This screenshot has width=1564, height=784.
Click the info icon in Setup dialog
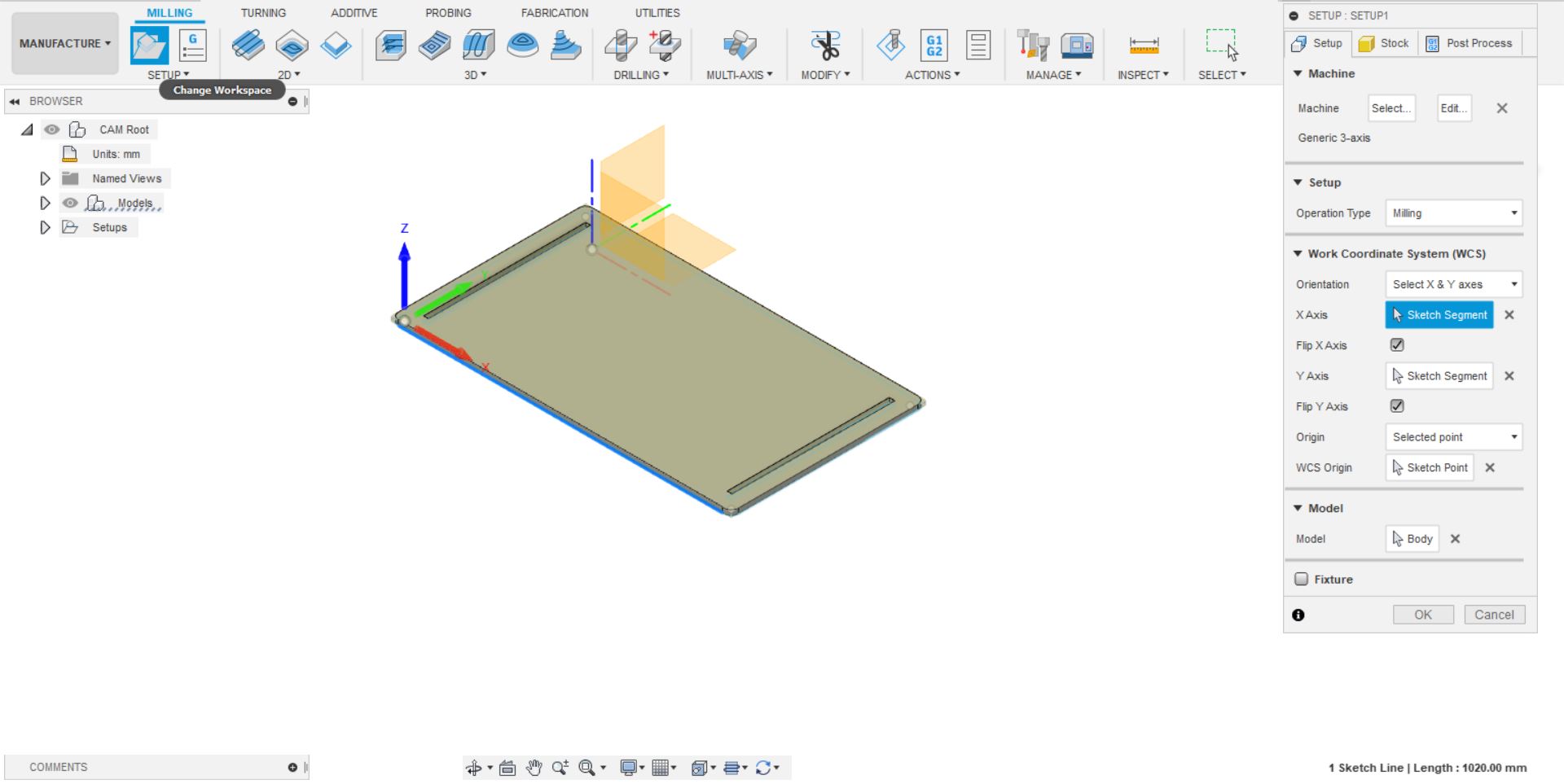coord(1298,615)
